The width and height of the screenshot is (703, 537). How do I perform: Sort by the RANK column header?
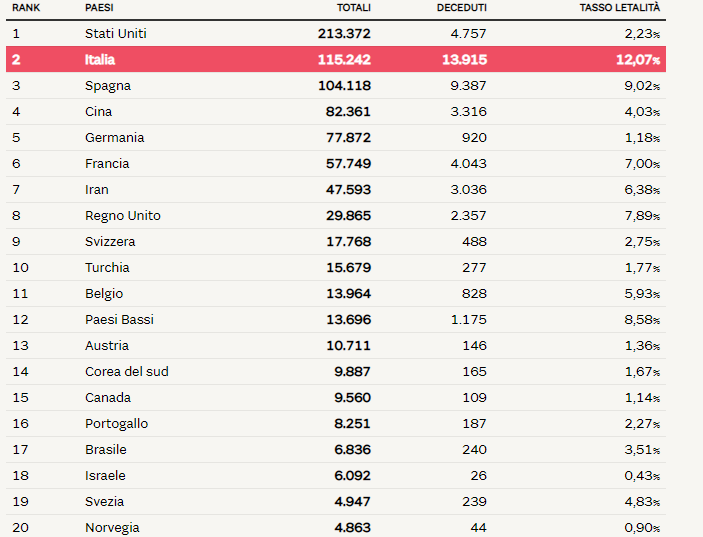pyautogui.click(x=26, y=8)
